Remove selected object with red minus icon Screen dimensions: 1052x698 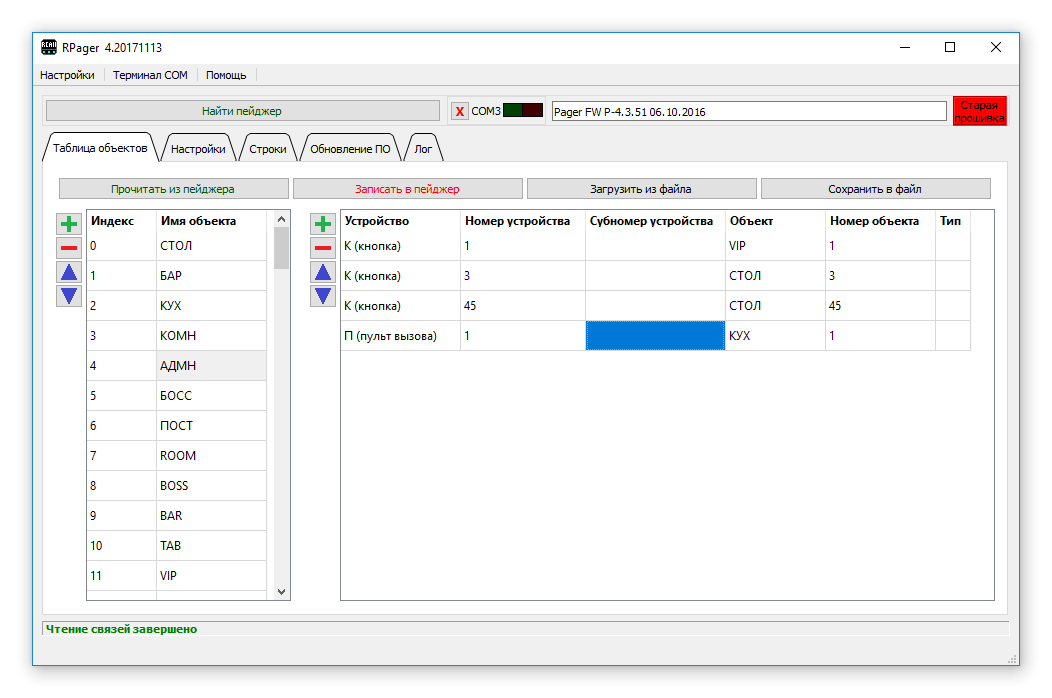pyautogui.click(x=69, y=248)
